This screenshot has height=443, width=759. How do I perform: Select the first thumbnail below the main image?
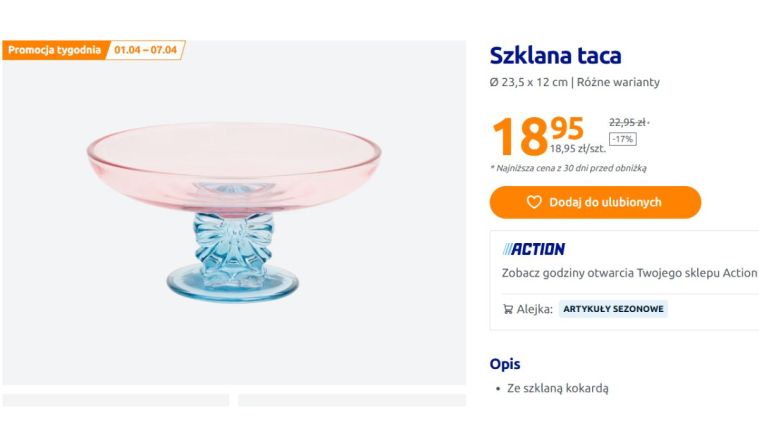pos(116,400)
